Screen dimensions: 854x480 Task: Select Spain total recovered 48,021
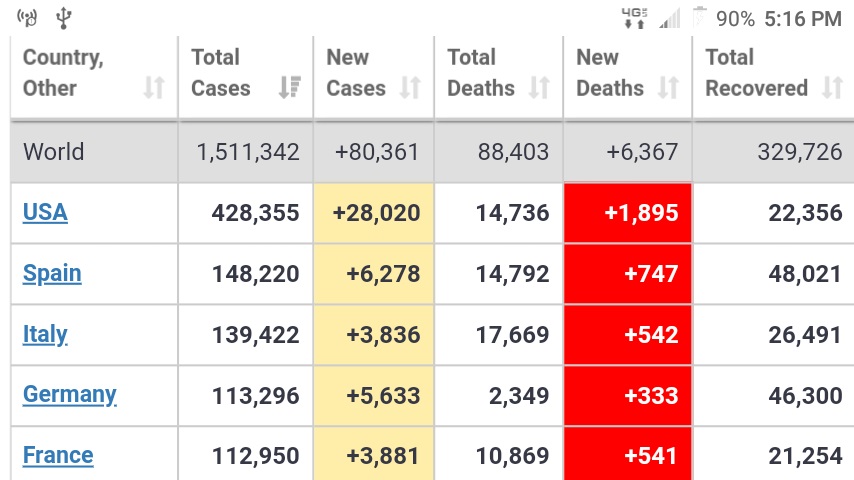[806, 274]
